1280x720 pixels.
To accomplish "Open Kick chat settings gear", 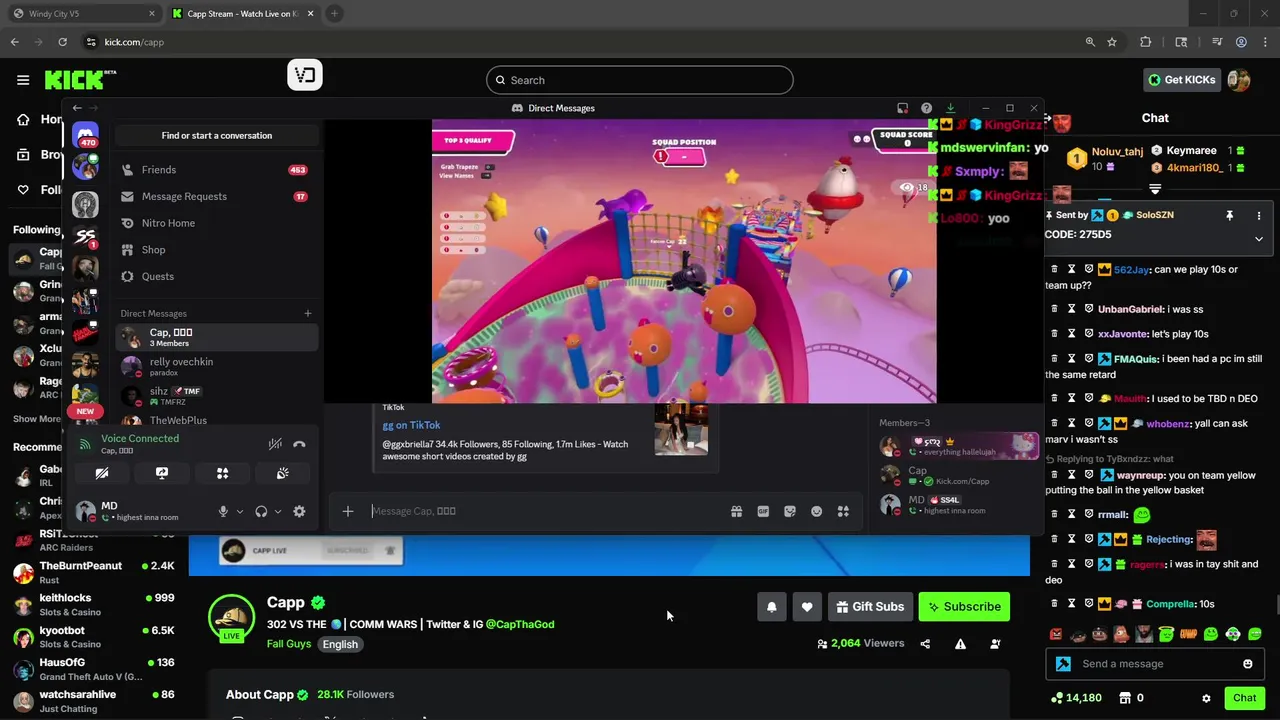I will [x=1206, y=698].
